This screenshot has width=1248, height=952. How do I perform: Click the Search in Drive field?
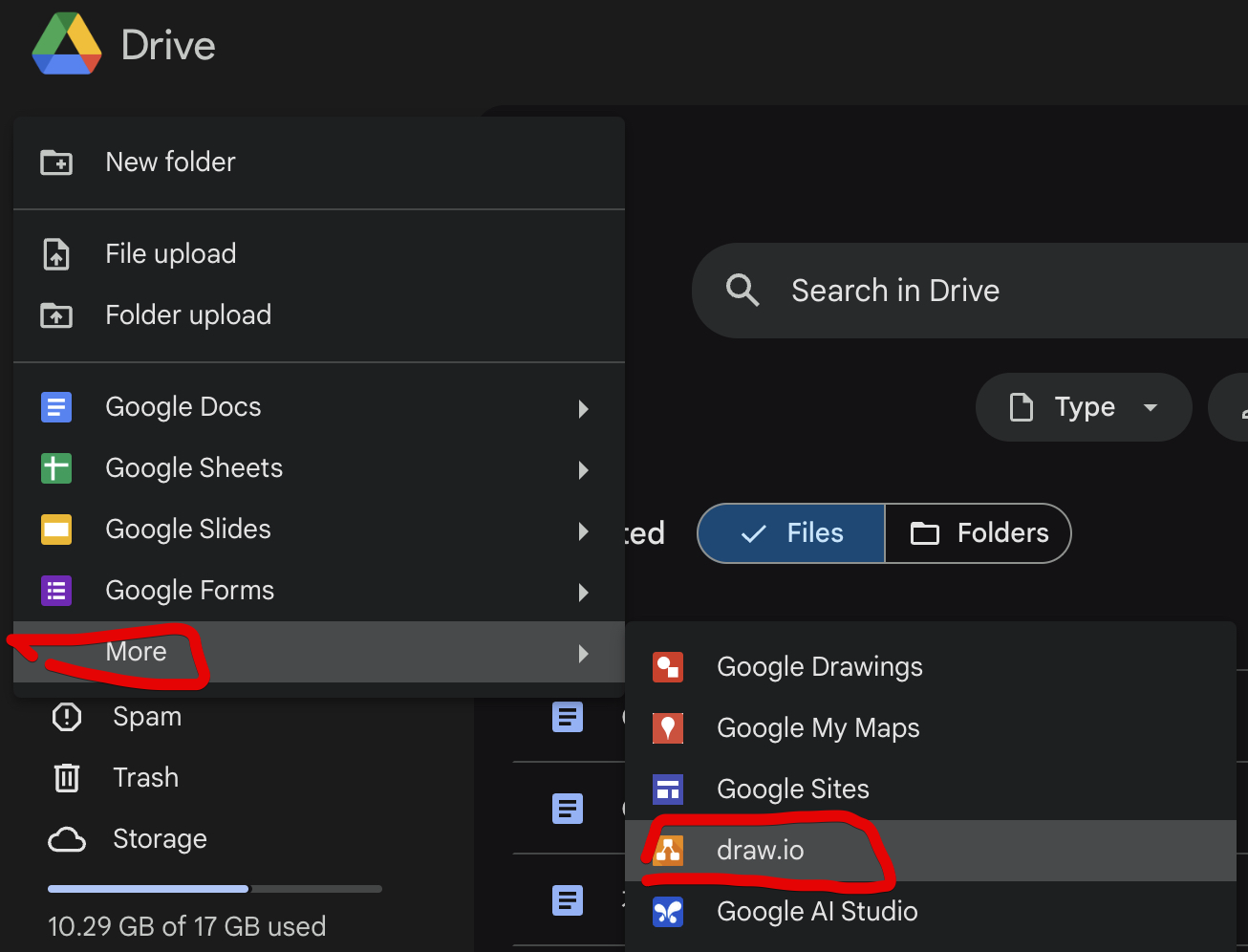click(x=970, y=291)
